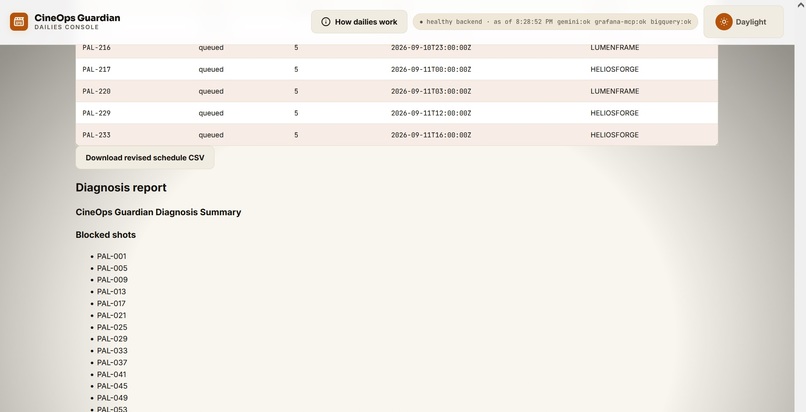Click blocked shot PAL-017

tap(112, 304)
